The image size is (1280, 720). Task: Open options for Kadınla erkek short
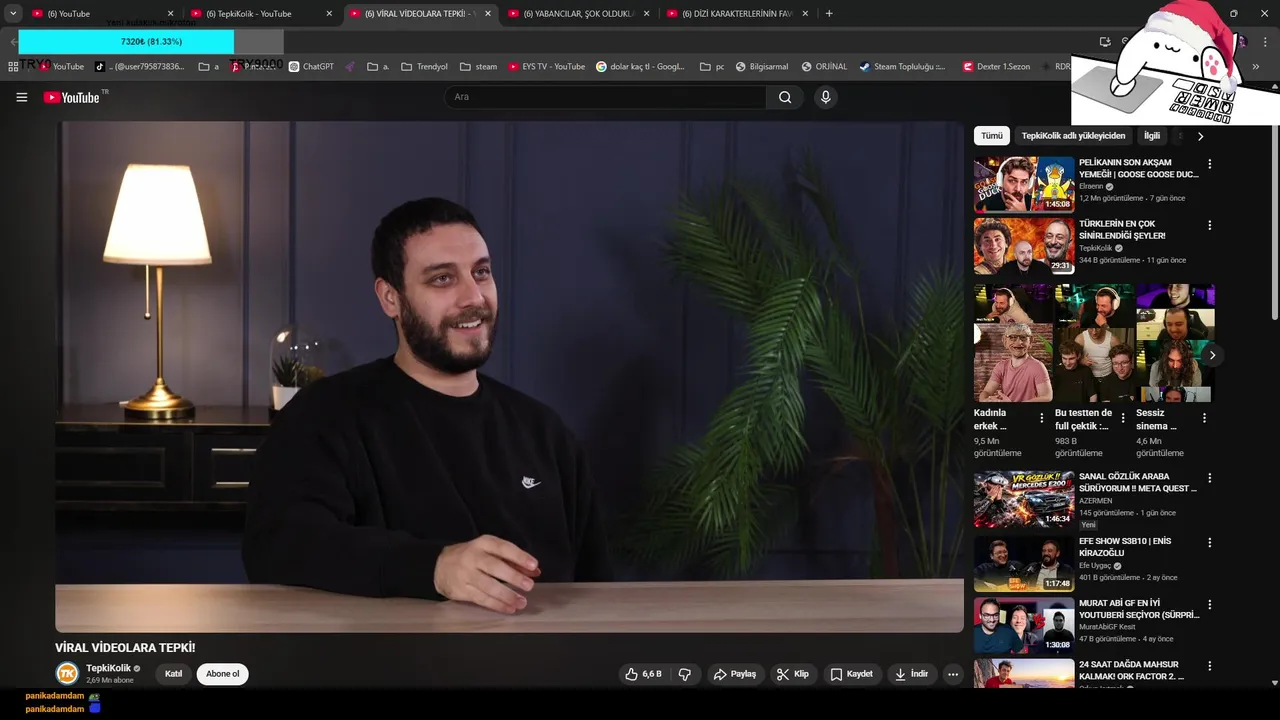(1042, 418)
